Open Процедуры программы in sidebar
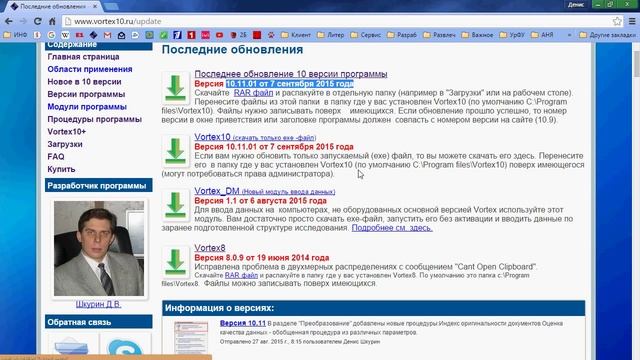The height and width of the screenshot is (360, 640). pyautogui.click(x=95, y=119)
